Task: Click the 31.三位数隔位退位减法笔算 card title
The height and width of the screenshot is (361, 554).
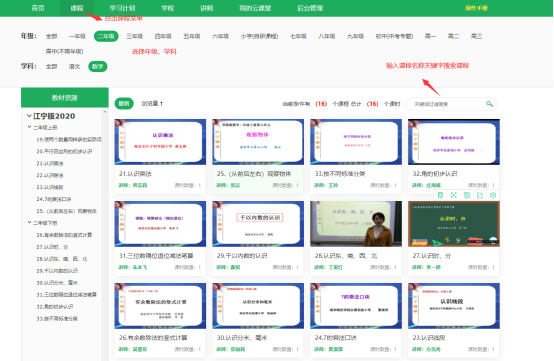Action: pyautogui.click(x=156, y=255)
